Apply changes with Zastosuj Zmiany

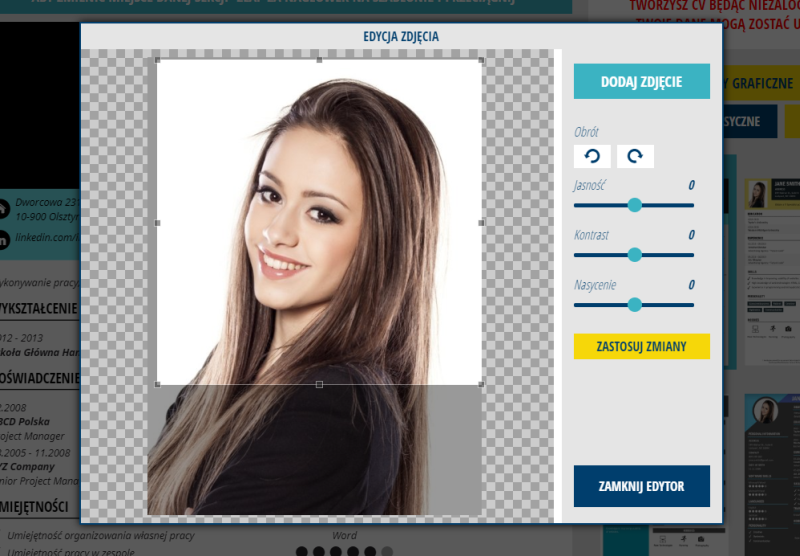641,346
